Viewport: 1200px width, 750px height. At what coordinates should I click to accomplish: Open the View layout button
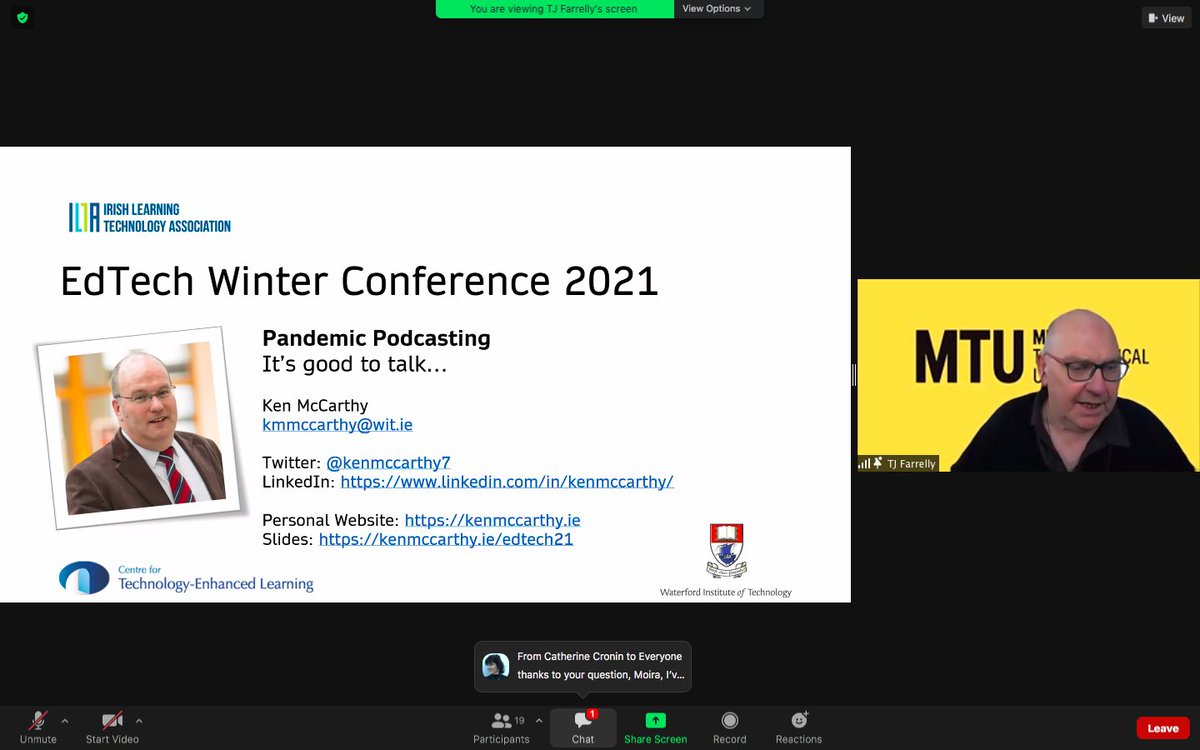click(x=1166, y=18)
